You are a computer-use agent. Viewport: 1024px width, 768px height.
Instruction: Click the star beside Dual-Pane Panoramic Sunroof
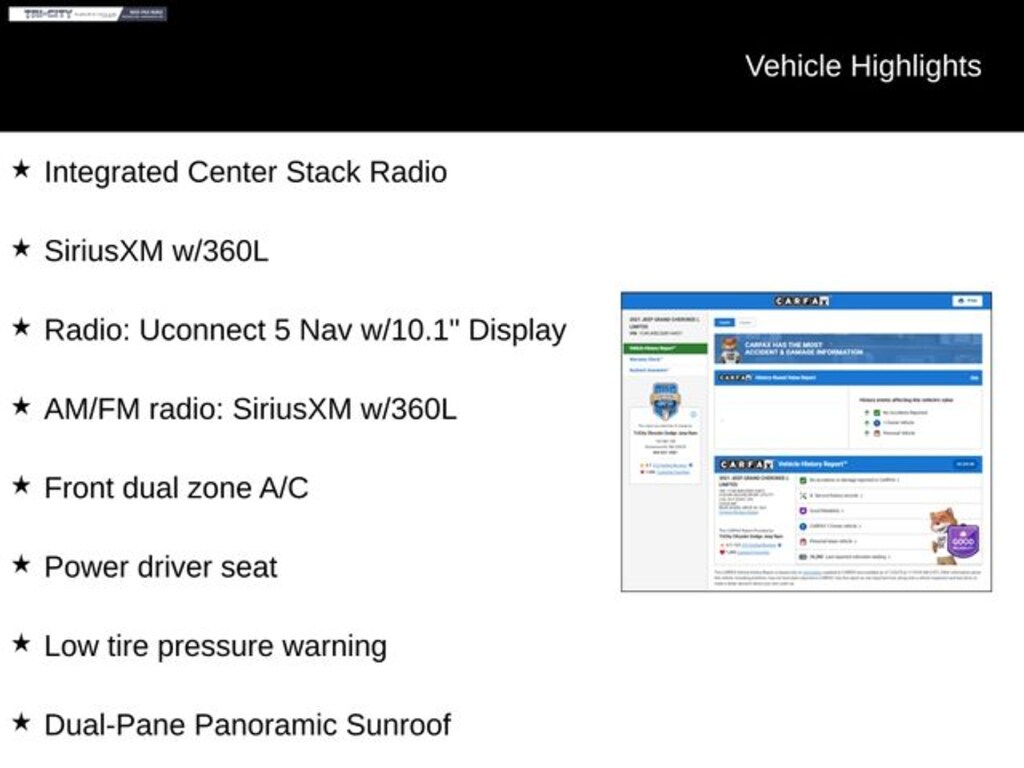[21, 722]
